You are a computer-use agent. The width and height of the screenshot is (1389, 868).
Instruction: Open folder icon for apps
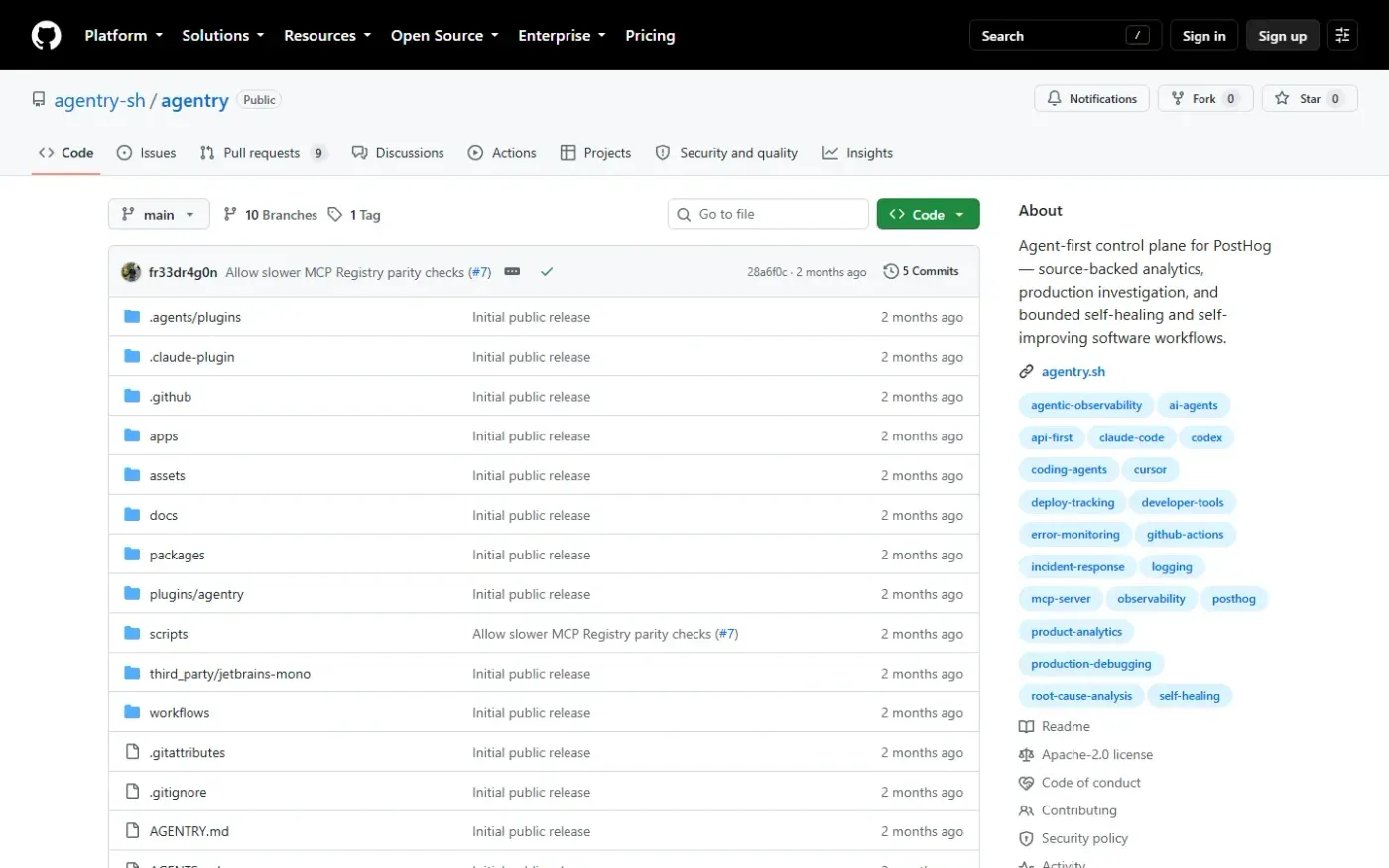(132, 435)
